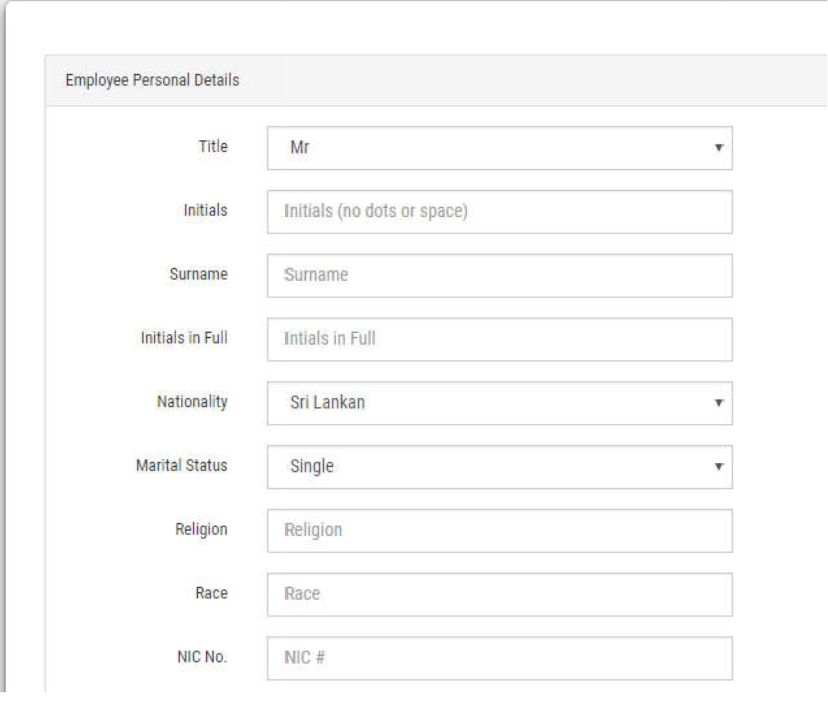
Task: Focus the Race text box
Action: (499, 594)
